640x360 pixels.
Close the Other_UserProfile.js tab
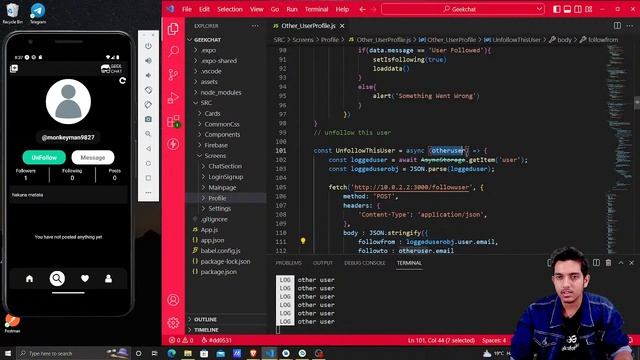(x=342, y=26)
